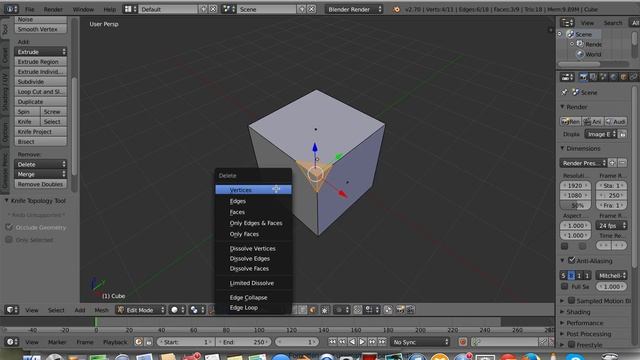Select the Constraints properties tab icon
Viewport: 640px width, 360px height.
point(633,76)
